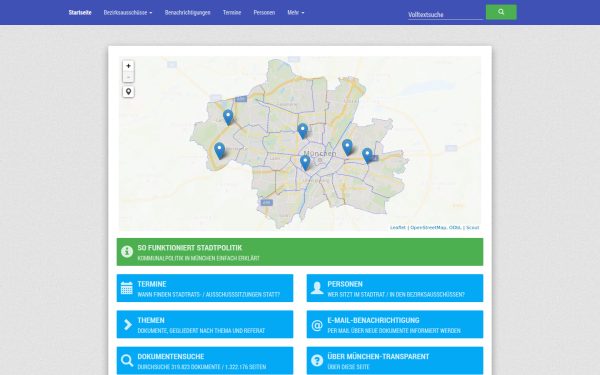Go to Personen in top navigation
The height and width of the screenshot is (375, 600).
click(x=264, y=13)
